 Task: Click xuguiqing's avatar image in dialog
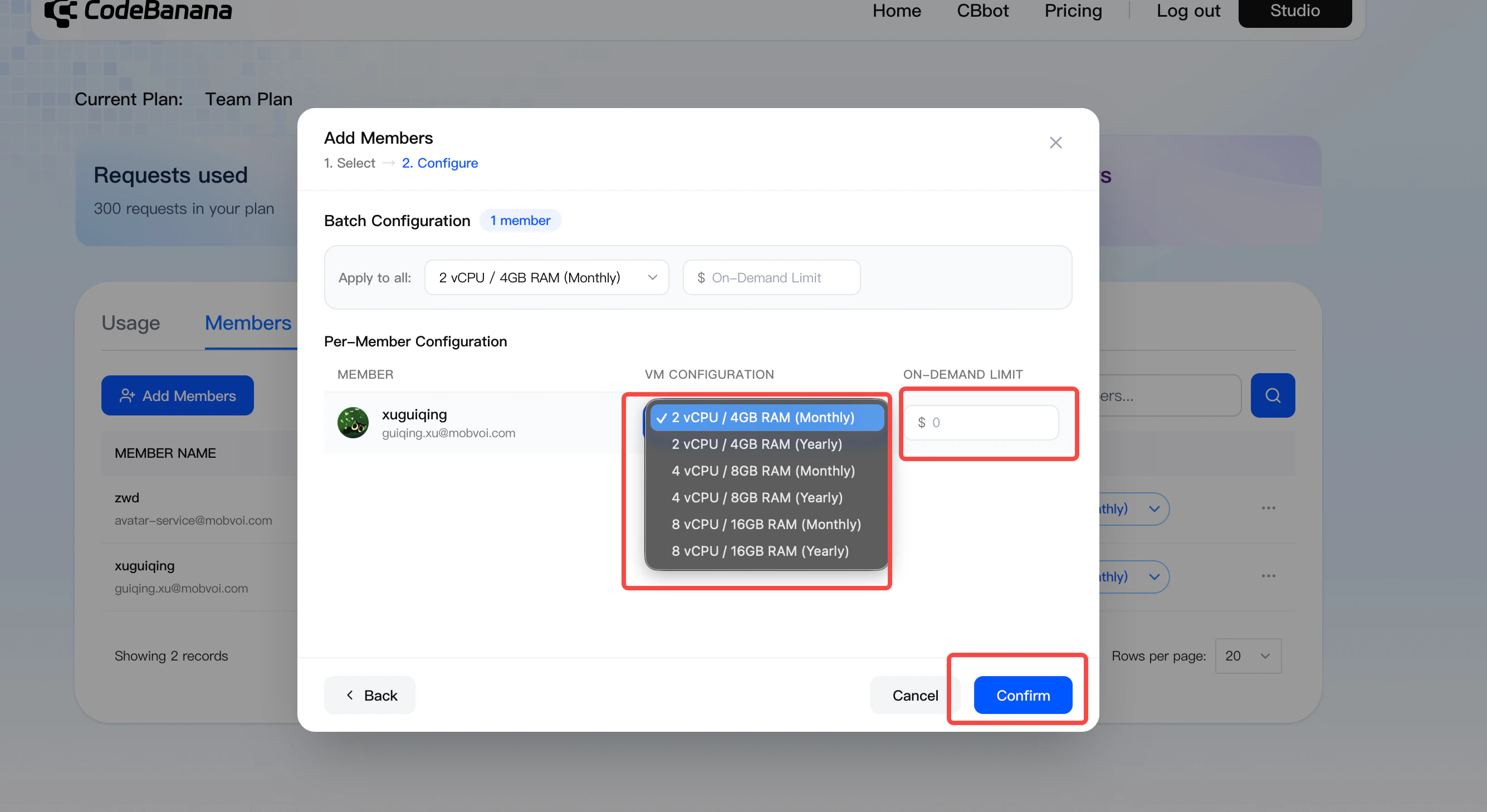coord(353,423)
